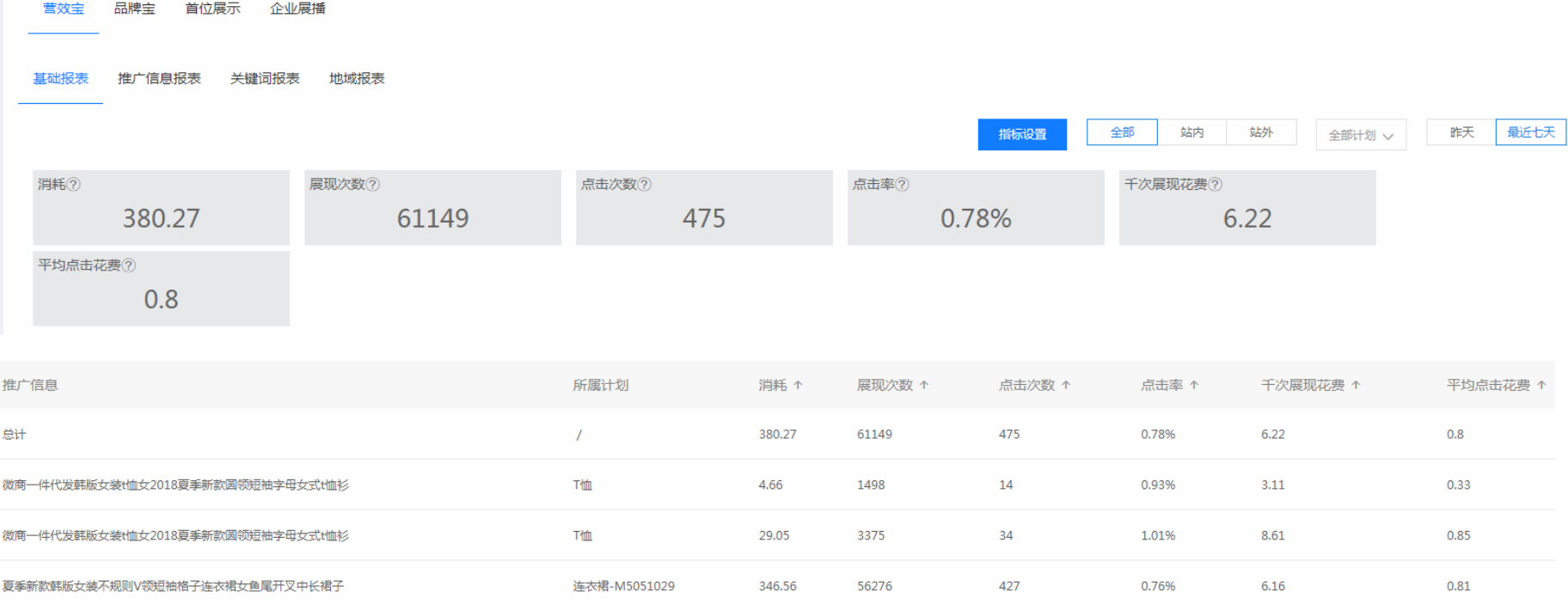Select 站内 traffic source filter

tap(1191, 132)
